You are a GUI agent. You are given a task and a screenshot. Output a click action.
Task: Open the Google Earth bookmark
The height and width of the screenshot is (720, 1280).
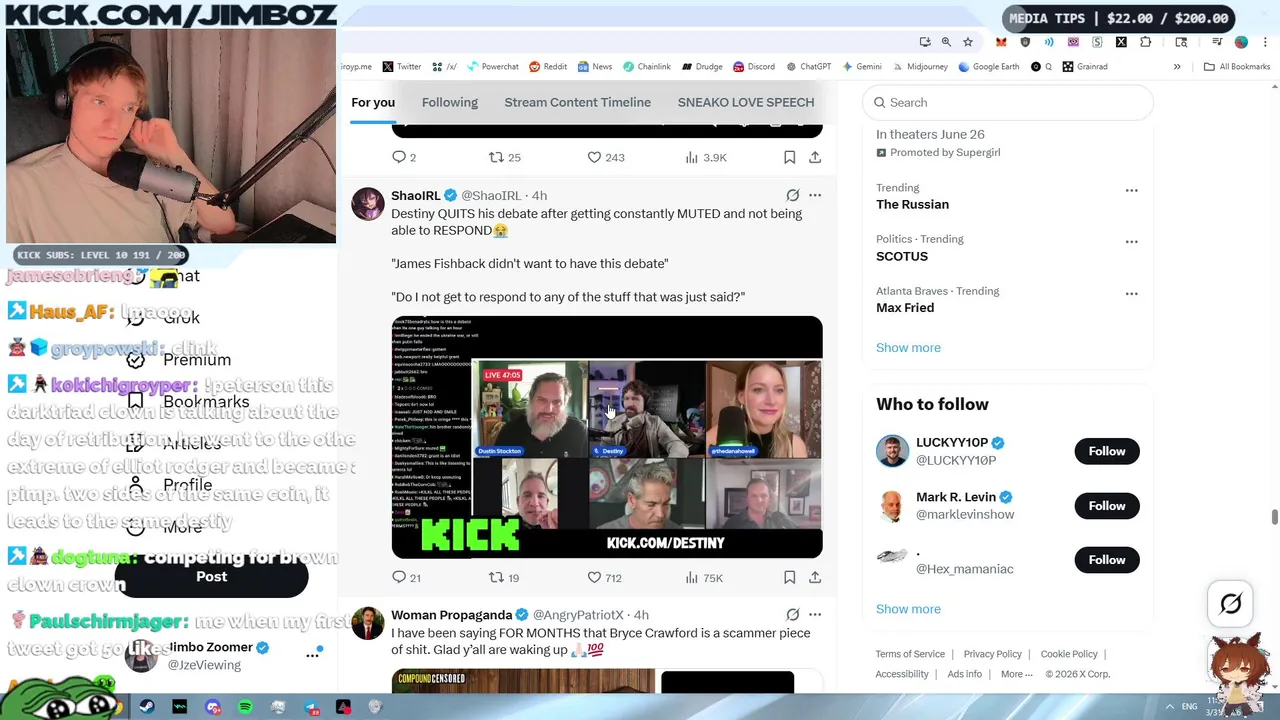click(x=988, y=67)
